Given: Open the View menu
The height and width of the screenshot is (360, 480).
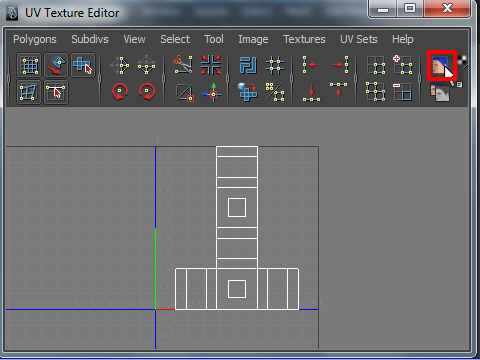Looking at the screenshot, I should (134, 39).
